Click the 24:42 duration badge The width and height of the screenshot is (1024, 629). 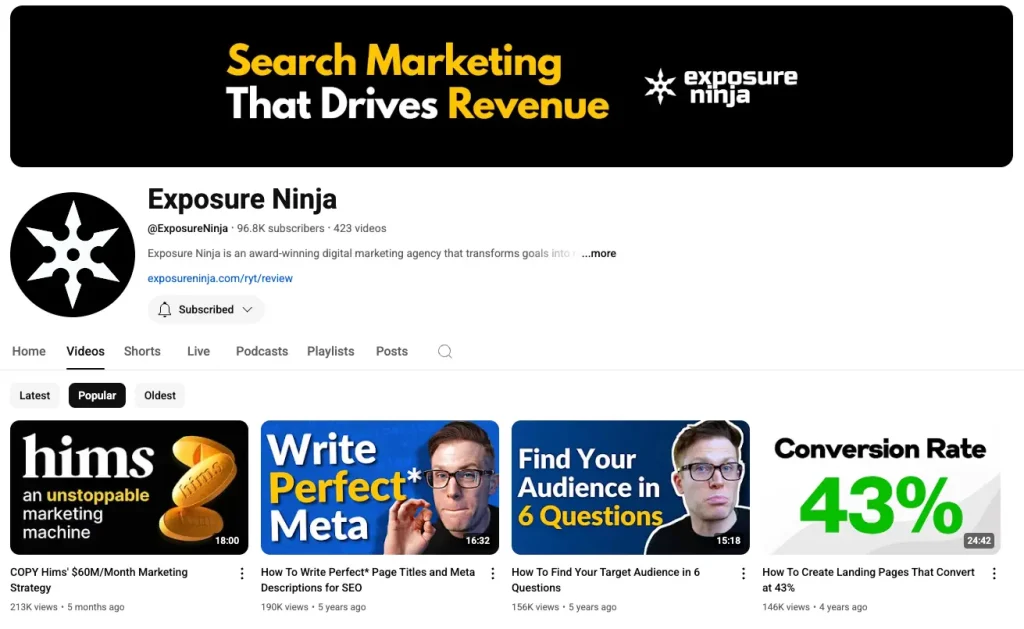point(979,541)
